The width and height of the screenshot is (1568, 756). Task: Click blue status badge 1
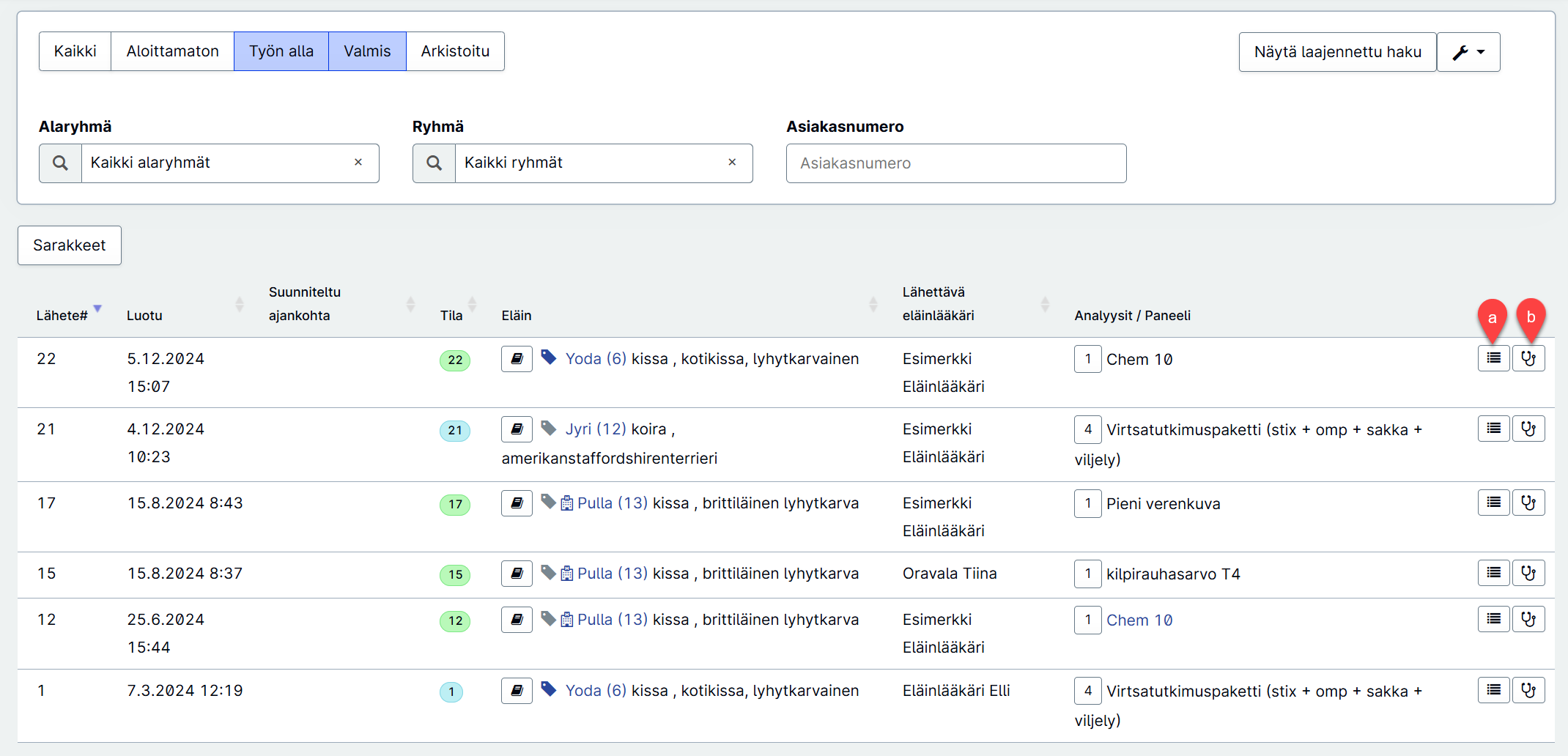451,692
